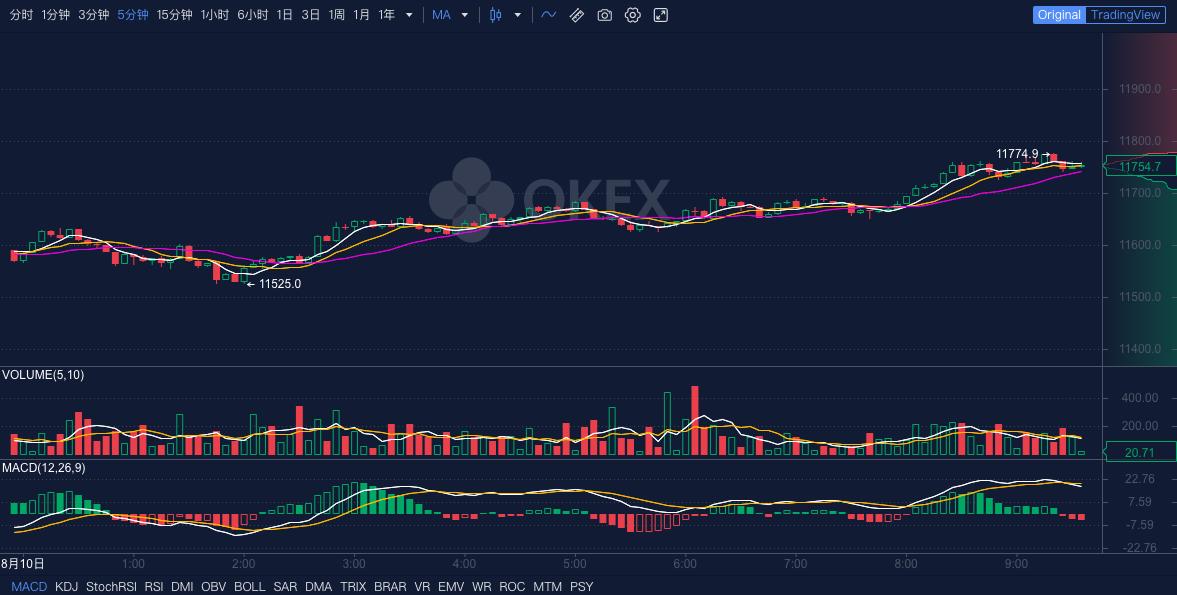
Task: Click the line indicator wave icon
Action: click(549, 15)
